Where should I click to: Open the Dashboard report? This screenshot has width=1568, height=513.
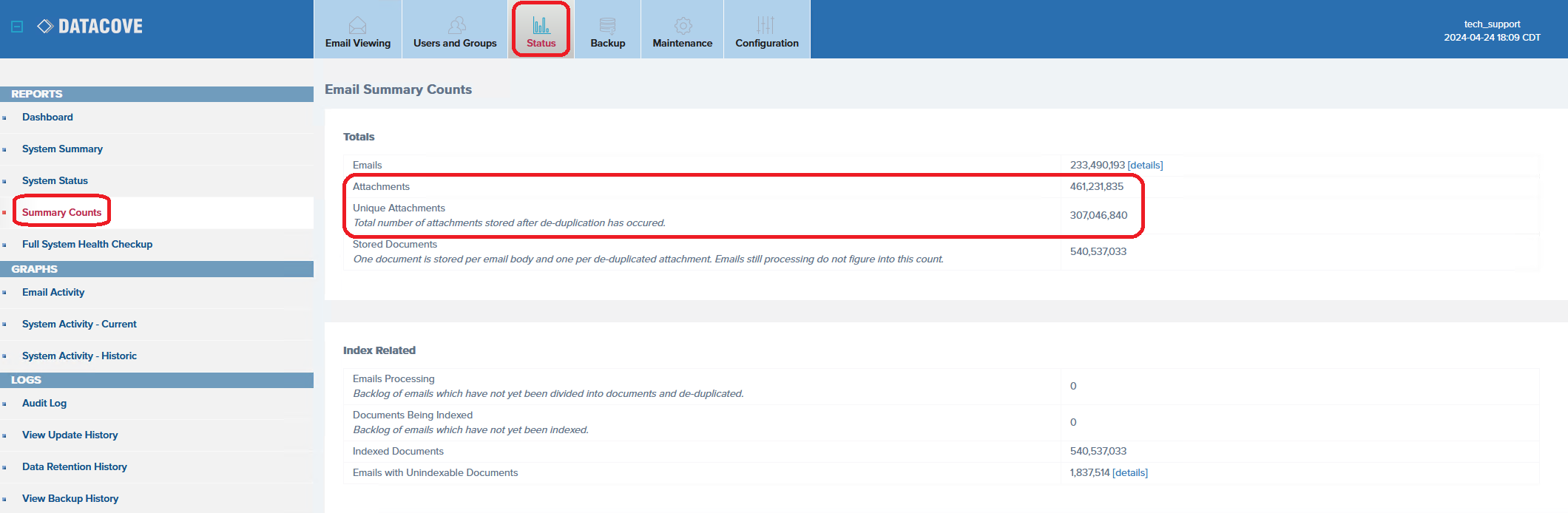coord(47,117)
